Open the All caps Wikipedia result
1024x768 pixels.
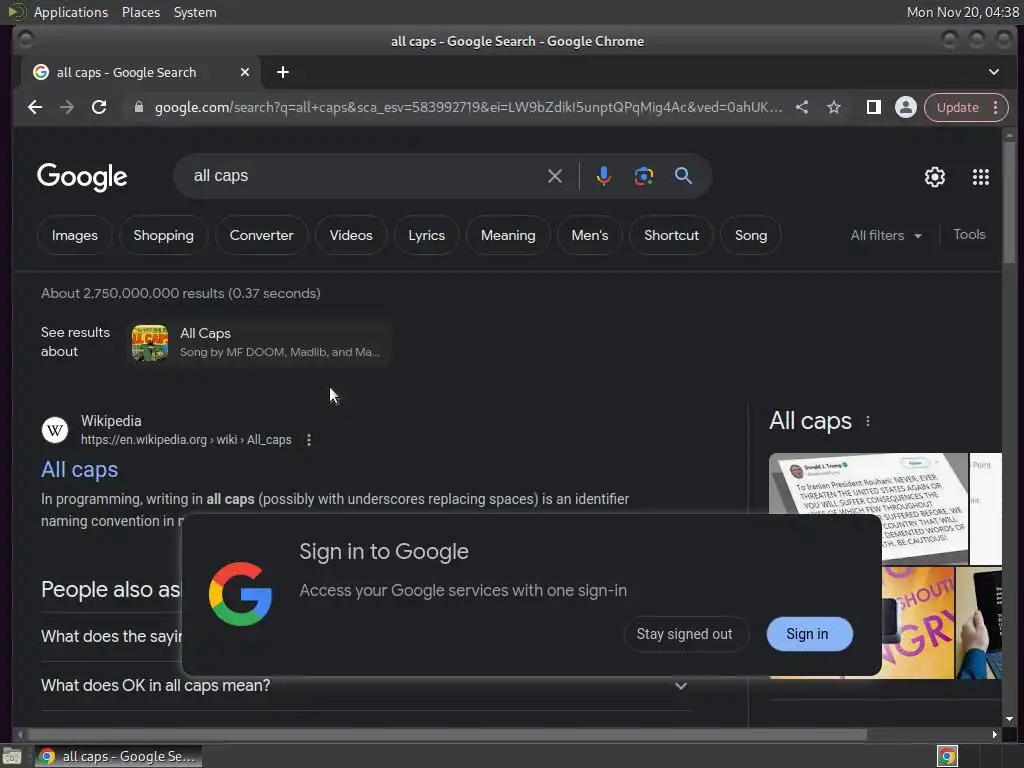point(80,470)
